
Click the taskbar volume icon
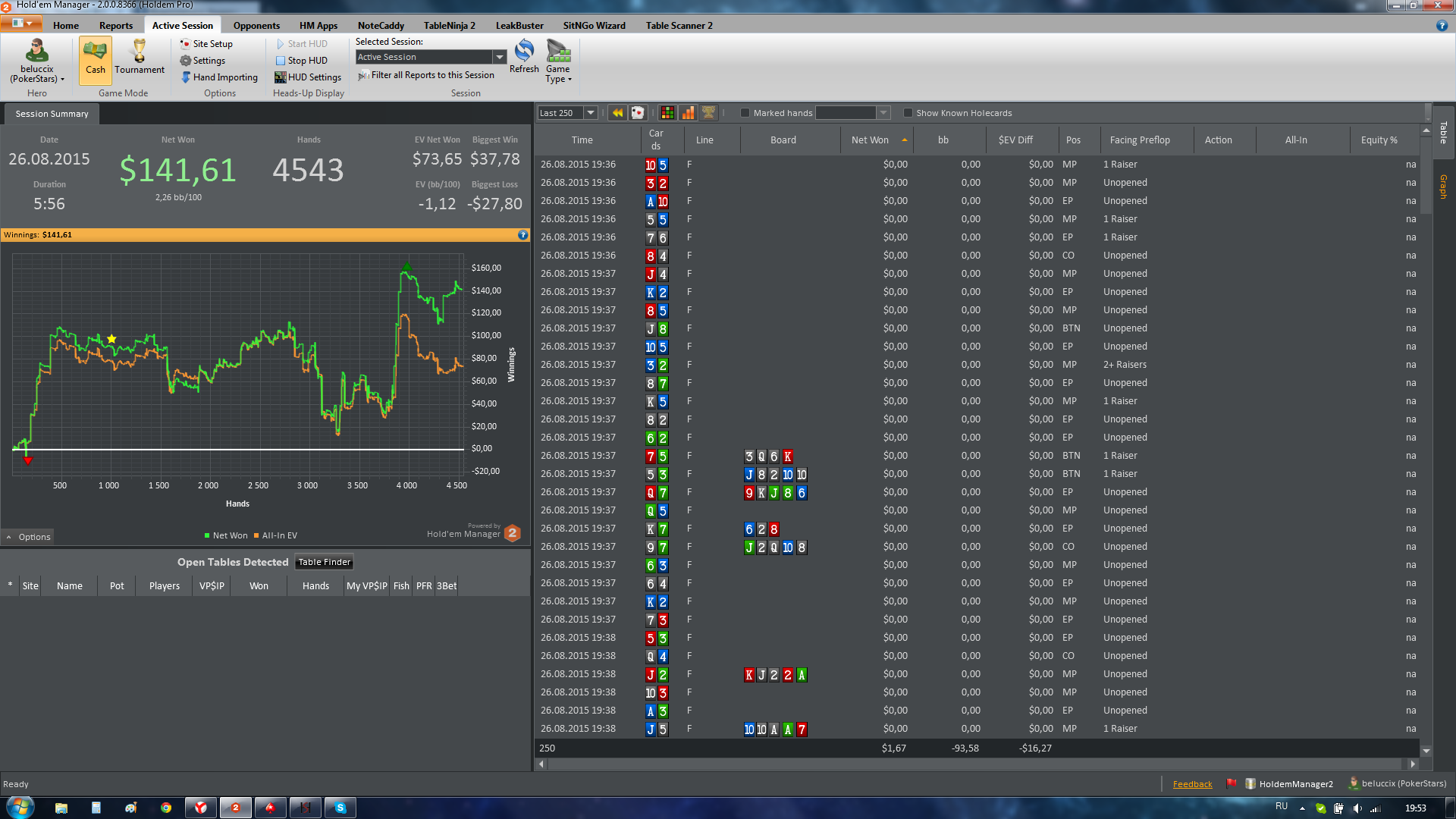tap(1357, 808)
